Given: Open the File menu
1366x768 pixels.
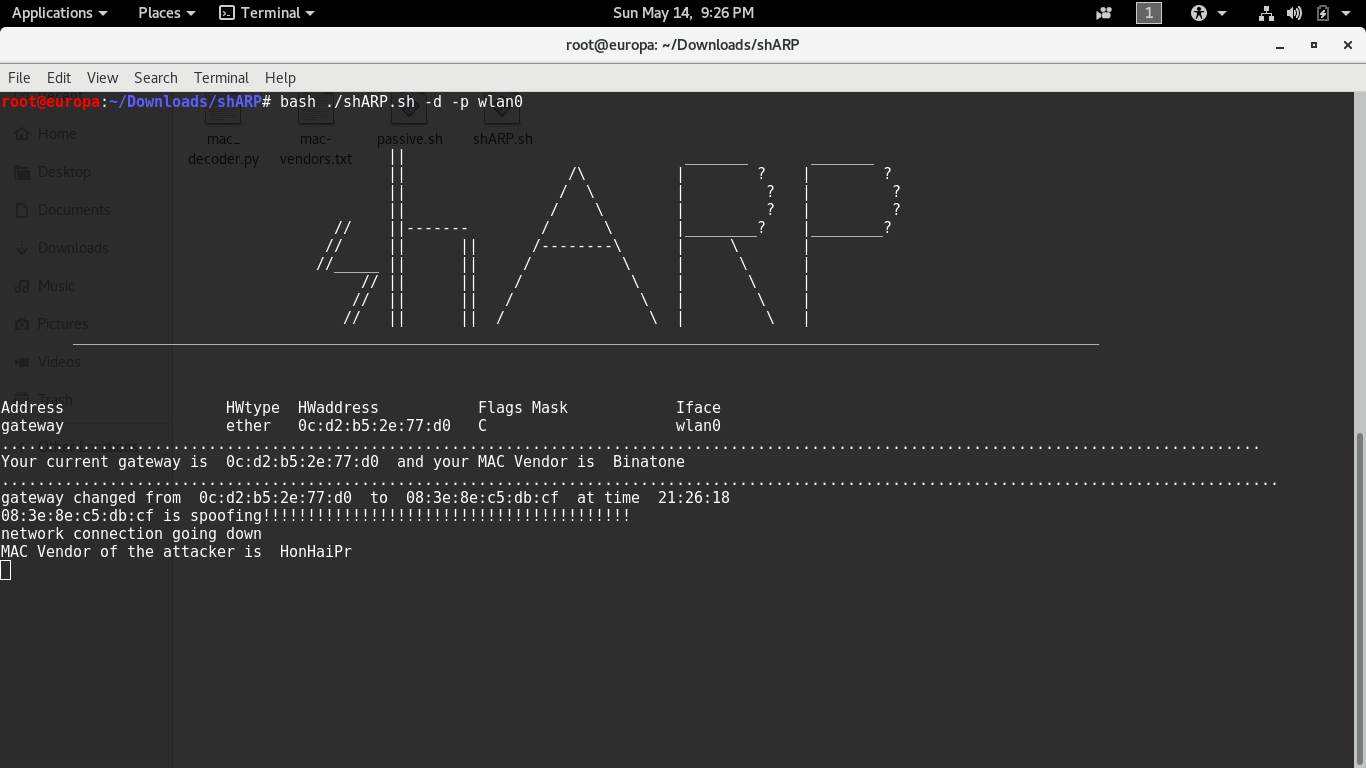Looking at the screenshot, I should 19,77.
